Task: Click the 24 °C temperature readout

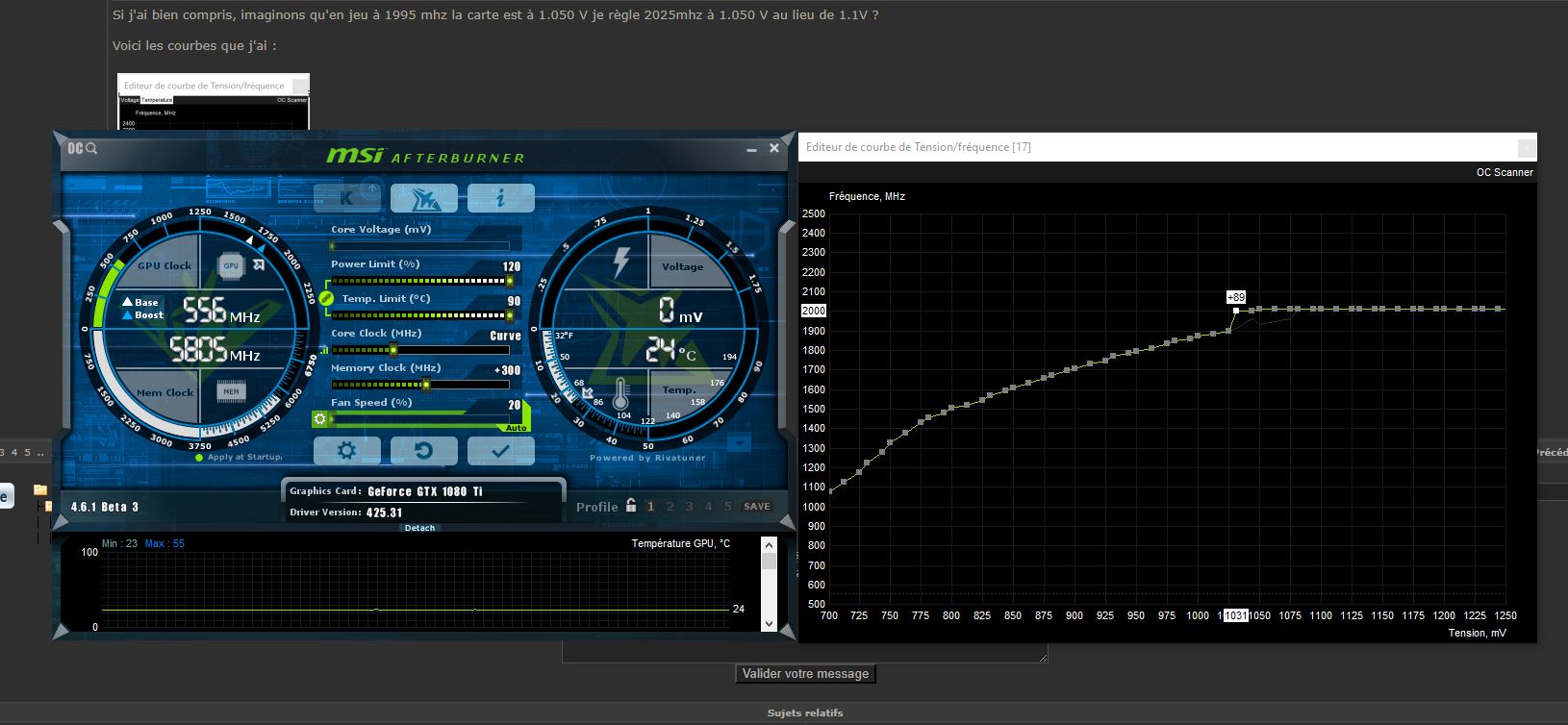Action: tap(670, 349)
